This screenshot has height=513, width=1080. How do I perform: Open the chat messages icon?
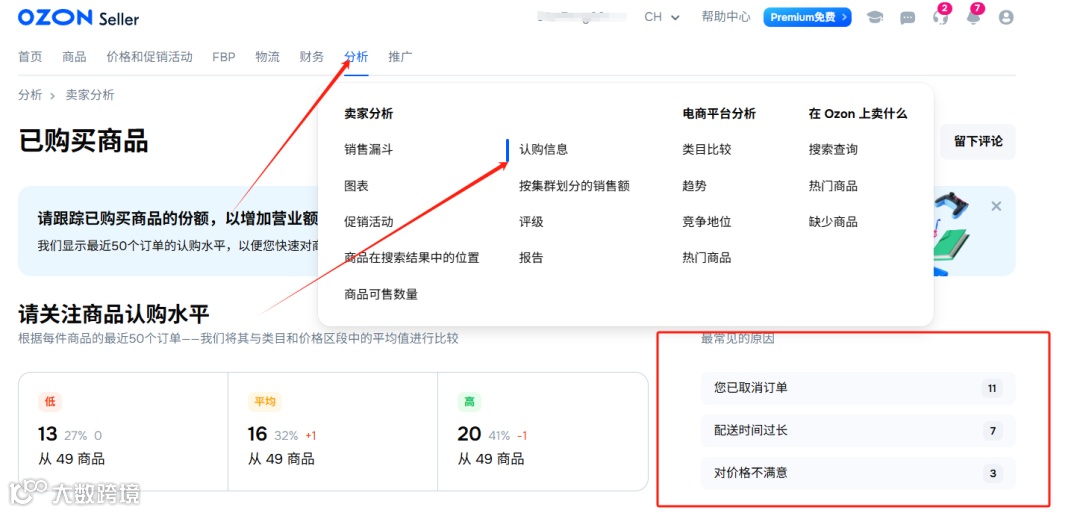908,18
